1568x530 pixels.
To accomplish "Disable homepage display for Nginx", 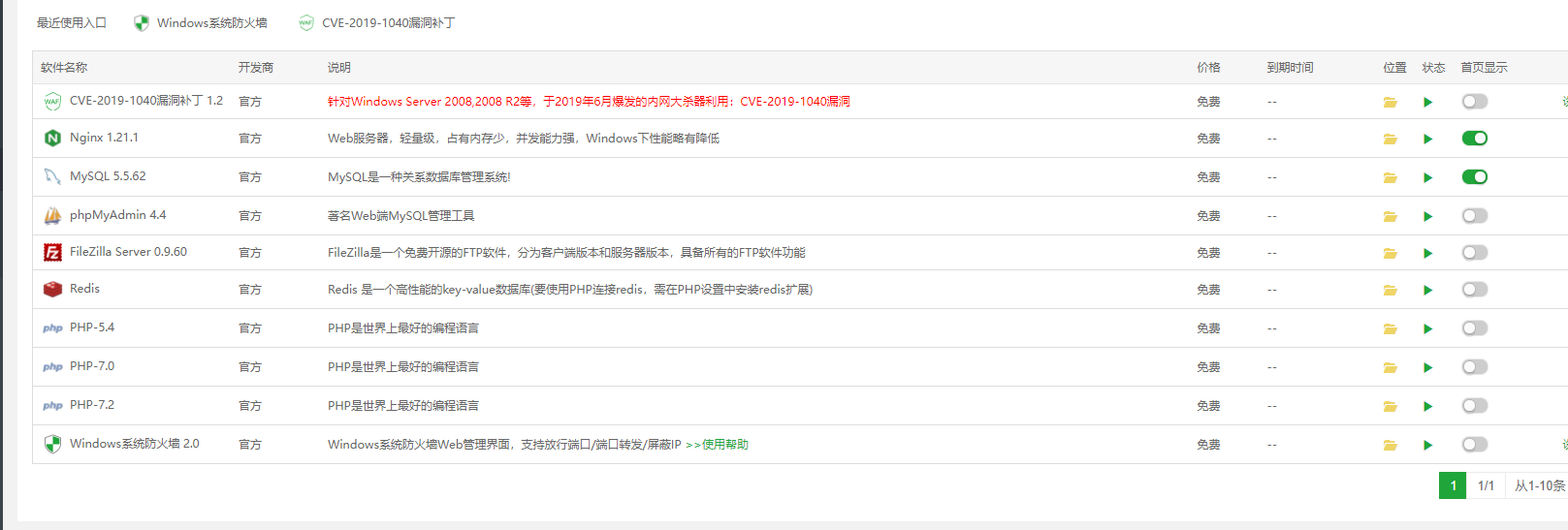I will [x=1474, y=139].
